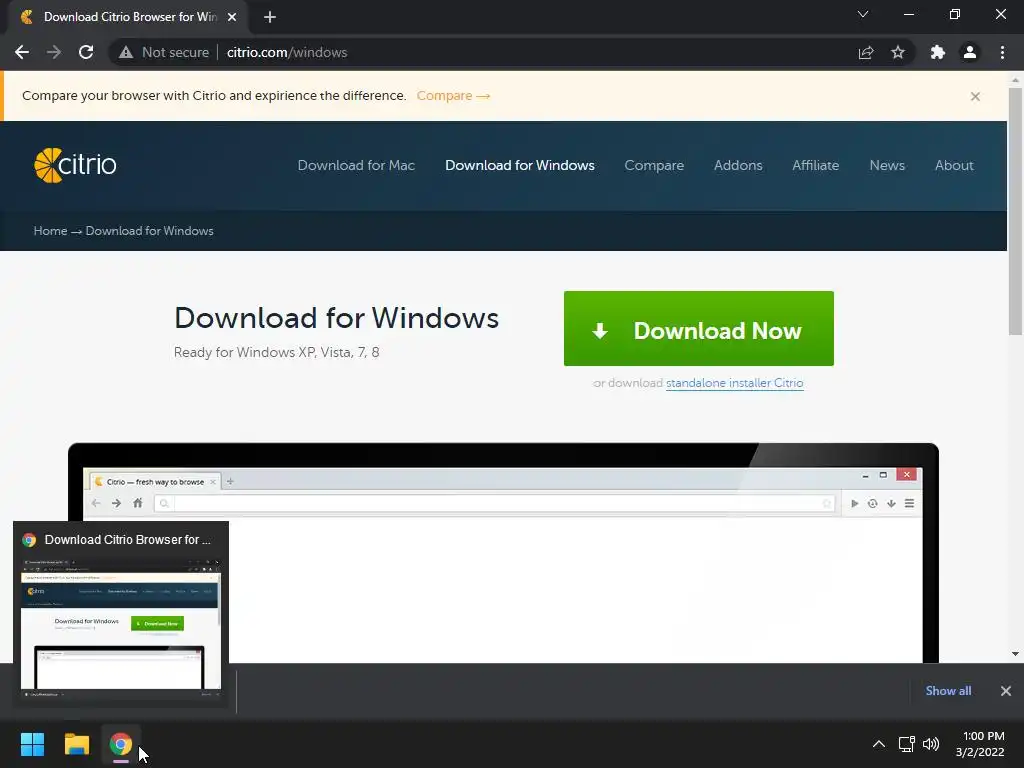The image size is (1024, 768).
Task: Click the Citrio orange logo
Action: 75,165
